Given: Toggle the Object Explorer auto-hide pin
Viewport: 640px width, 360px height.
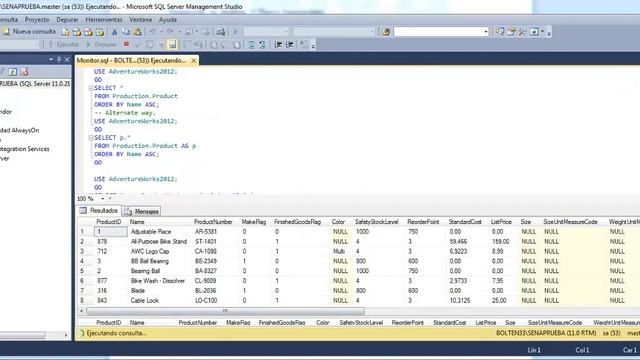Looking at the screenshot, I should click(x=59, y=60).
